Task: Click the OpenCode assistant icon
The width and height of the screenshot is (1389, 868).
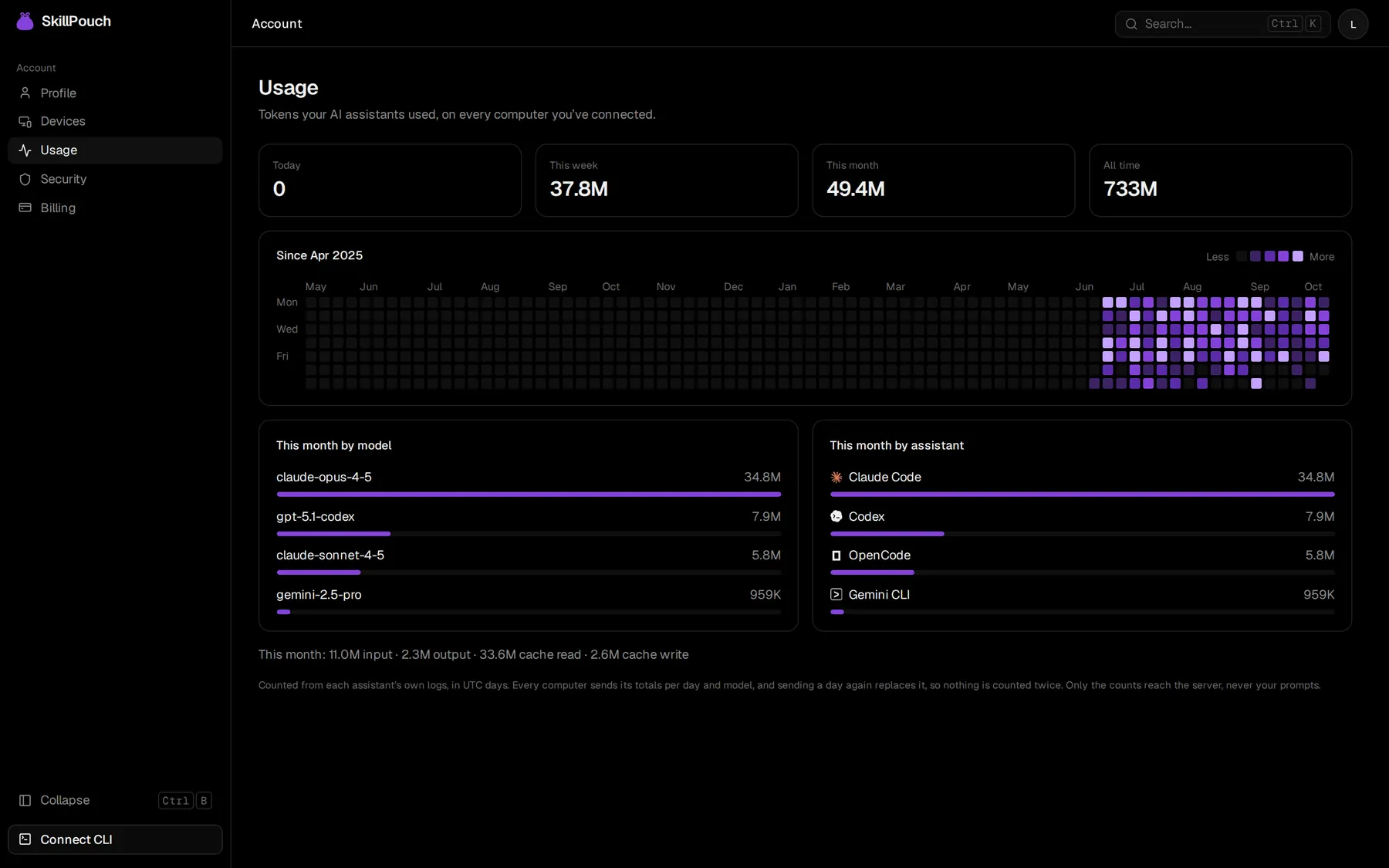Action: [x=836, y=556]
